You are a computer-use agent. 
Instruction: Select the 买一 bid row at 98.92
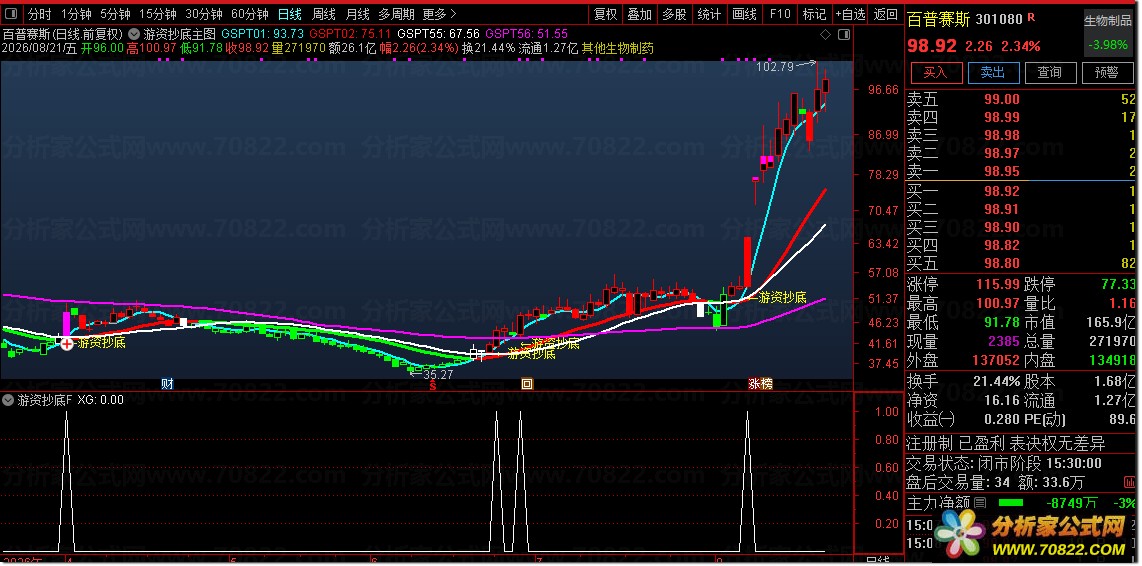1021,191
